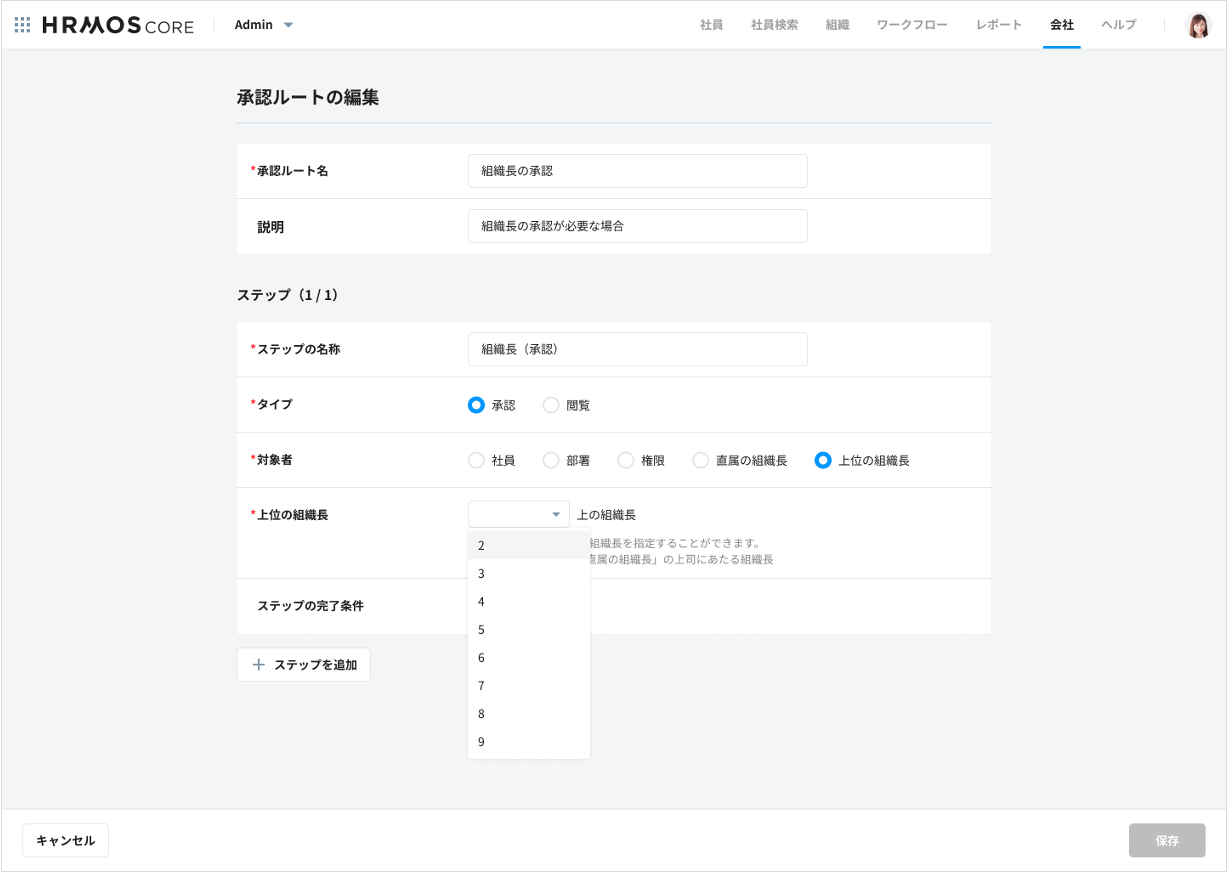Select タイプ radio button 閲覧
Image resolution: width=1228 pixels, height=872 pixels.
point(551,404)
